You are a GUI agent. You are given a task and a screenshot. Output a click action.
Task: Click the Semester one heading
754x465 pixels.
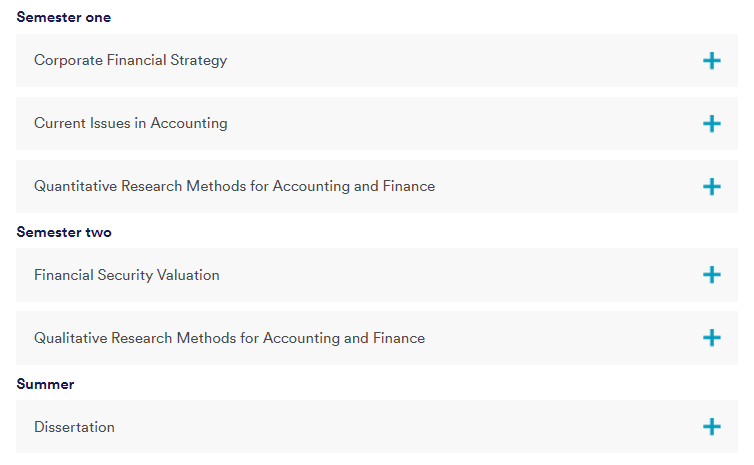click(x=64, y=18)
